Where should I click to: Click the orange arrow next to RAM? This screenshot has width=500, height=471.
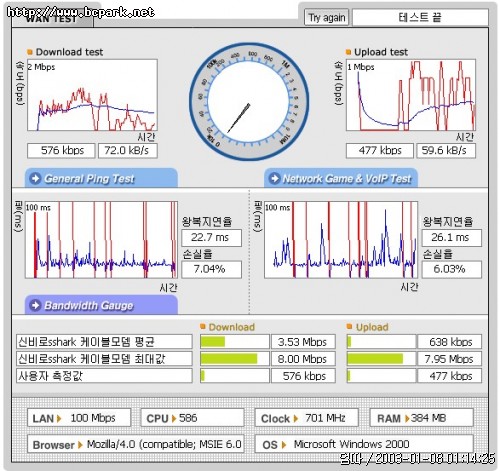(407, 418)
